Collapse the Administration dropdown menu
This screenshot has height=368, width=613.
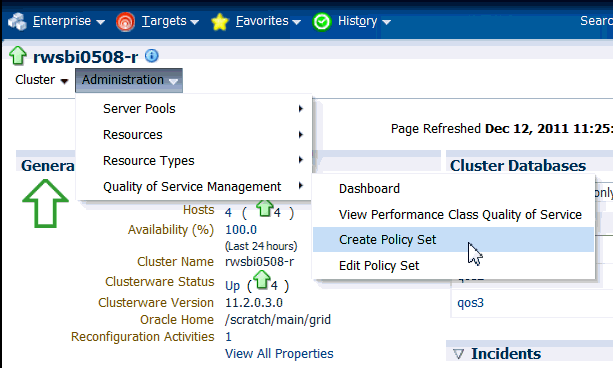tap(129, 80)
